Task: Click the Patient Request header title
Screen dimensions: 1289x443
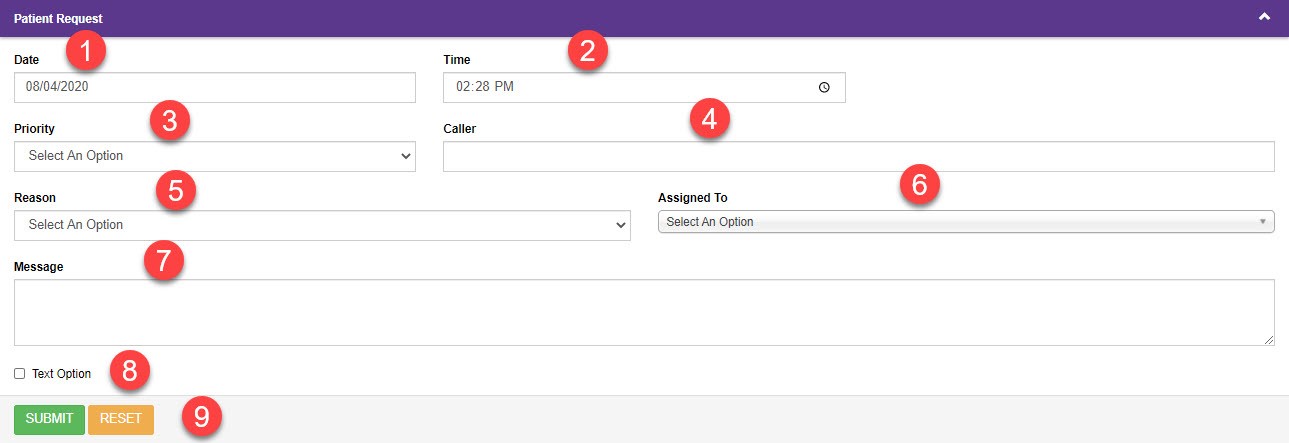Action: pos(58,18)
